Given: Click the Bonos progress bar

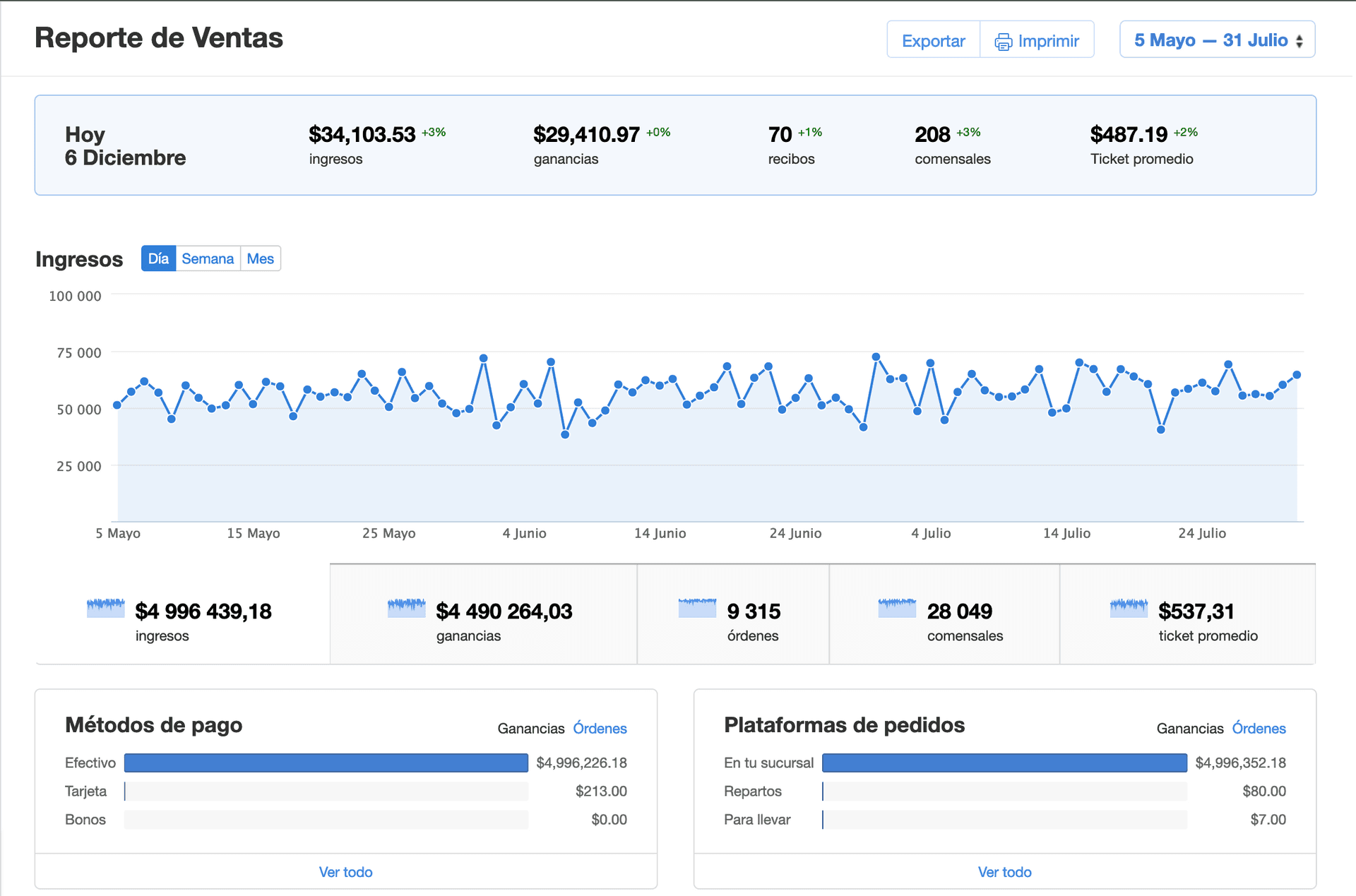Looking at the screenshot, I should click(x=326, y=819).
